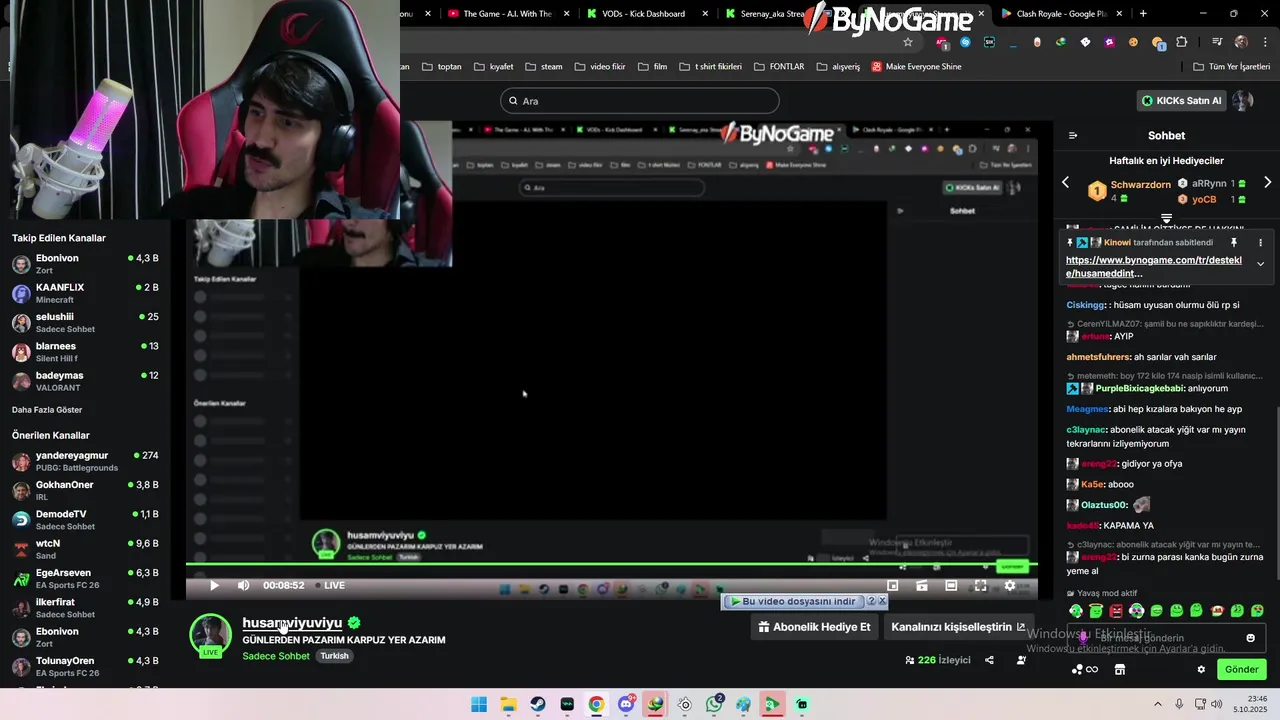Open Ebonivon channel under Takip Edilen
The width and height of the screenshot is (1280, 720).
pos(85,264)
